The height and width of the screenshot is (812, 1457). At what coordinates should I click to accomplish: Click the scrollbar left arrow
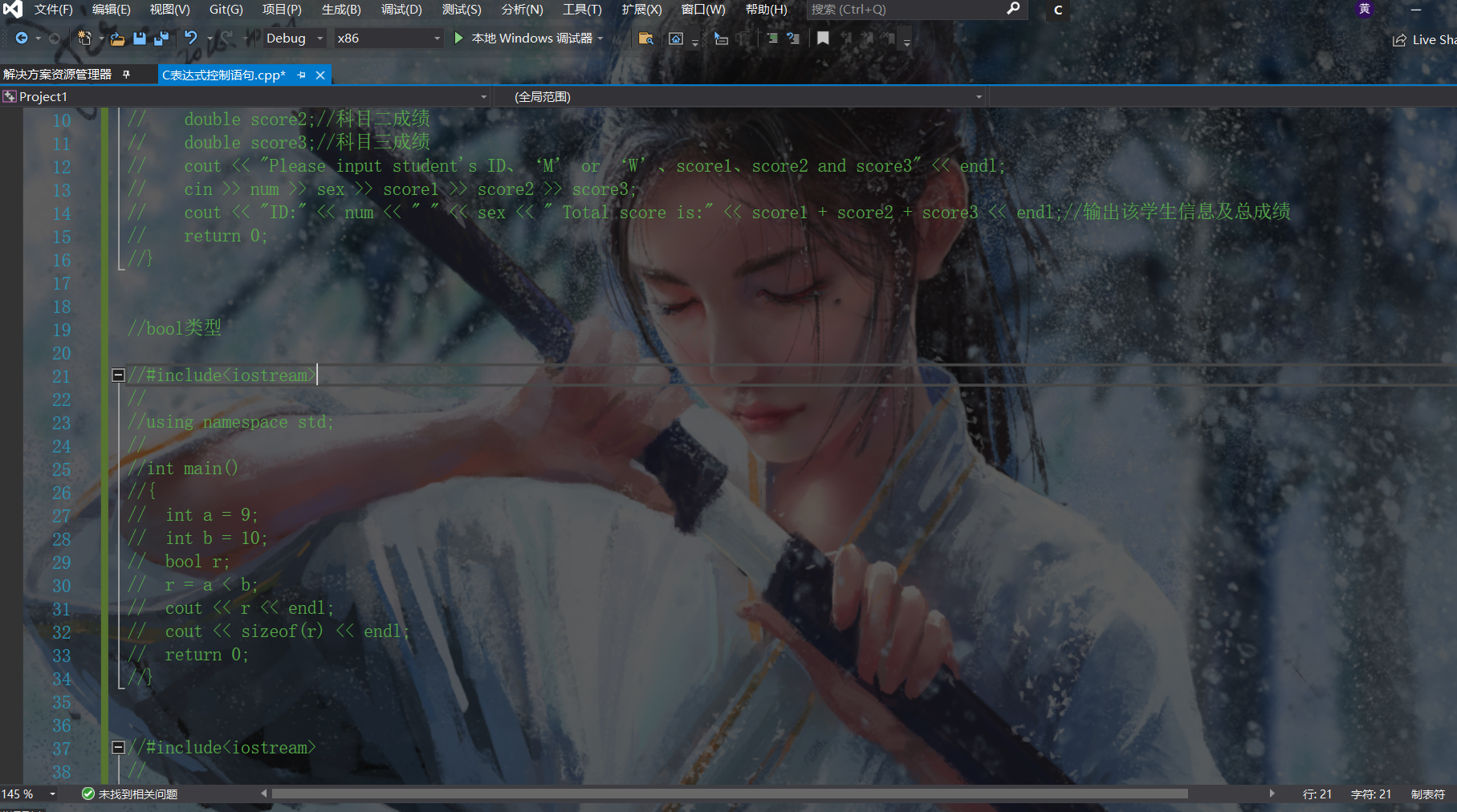[263, 794]
